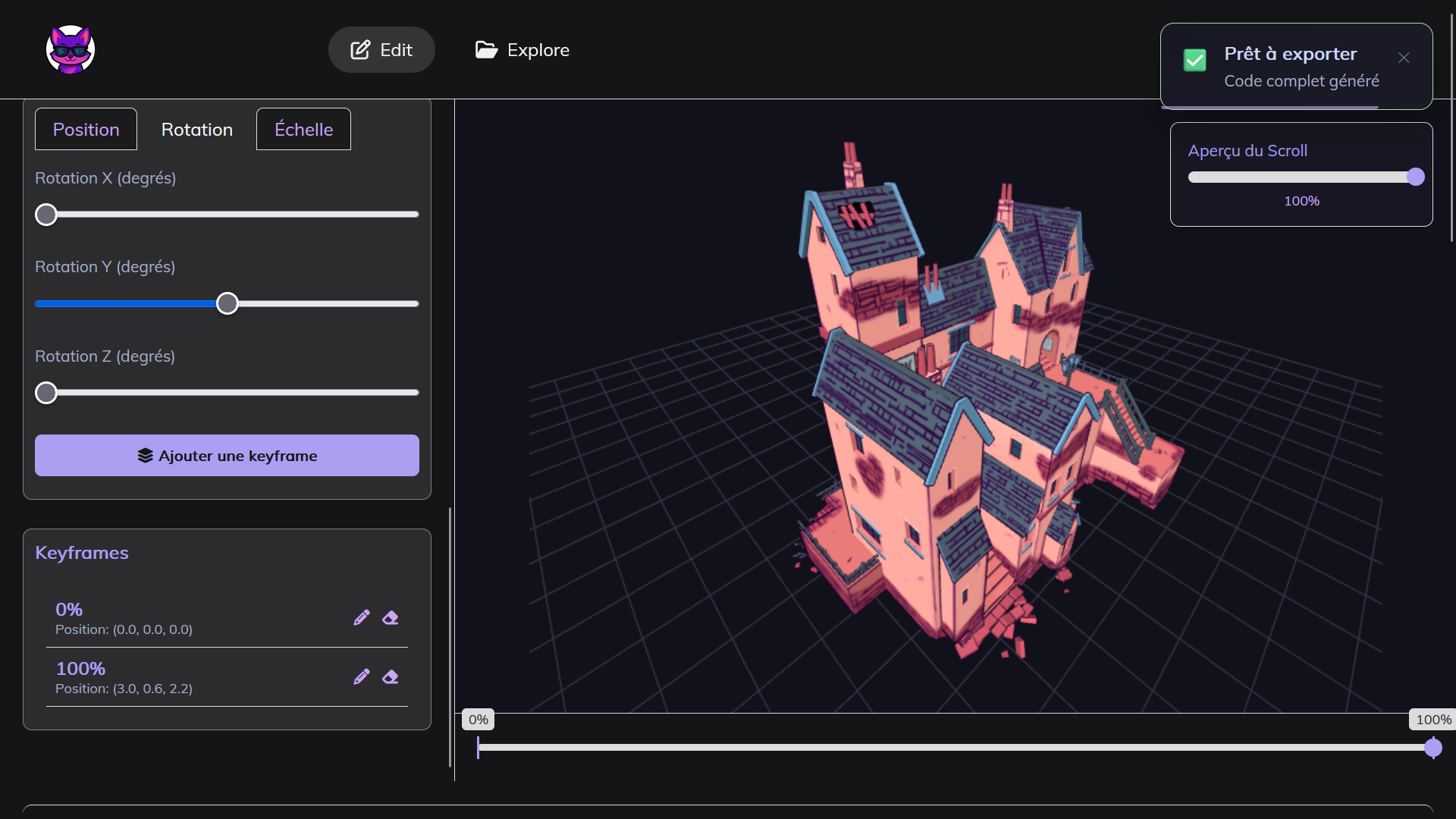This screenshot has width=1456, height=819.
Task: Click the green checkmark in the export notification
Action: coord(1194,60)
